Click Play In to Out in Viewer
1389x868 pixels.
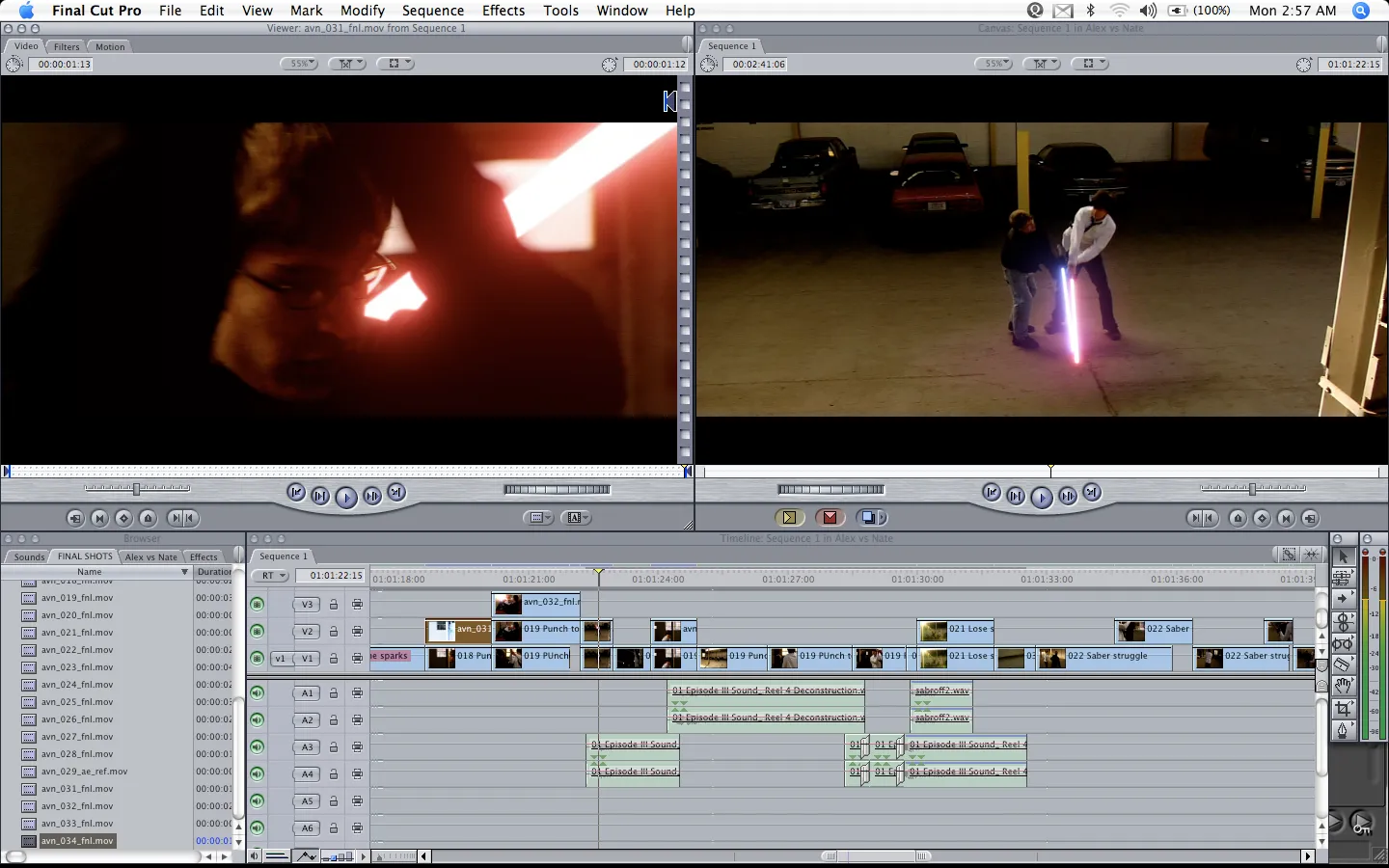point(320,496)
